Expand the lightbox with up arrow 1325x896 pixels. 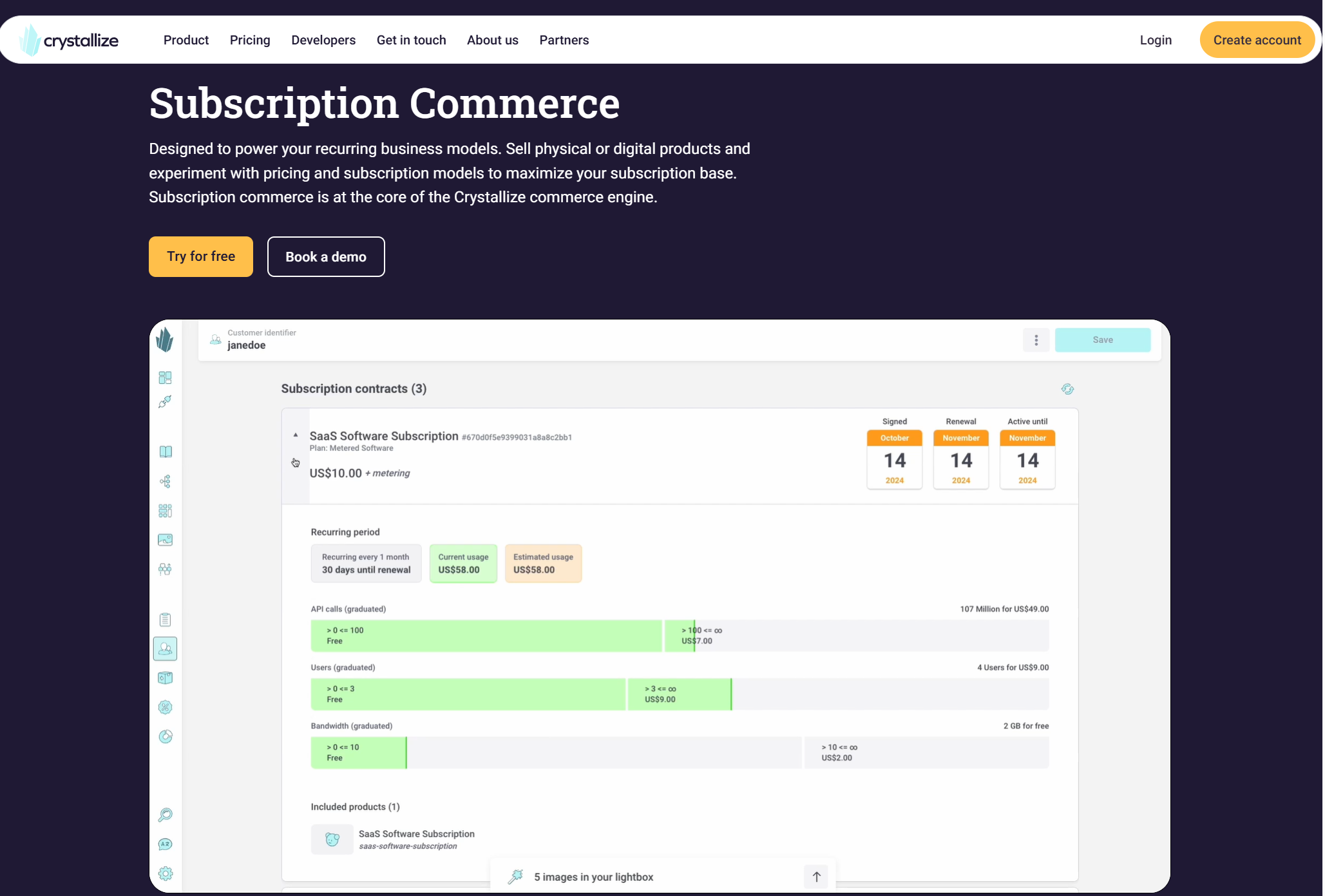(816, 877)
